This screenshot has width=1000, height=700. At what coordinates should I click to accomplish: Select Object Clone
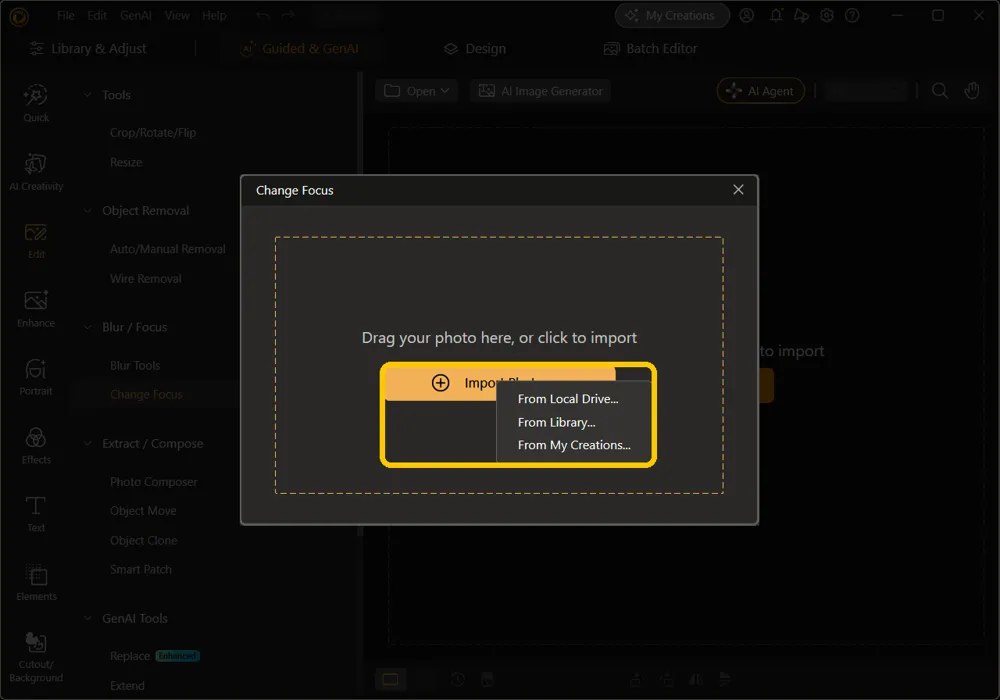143,541
